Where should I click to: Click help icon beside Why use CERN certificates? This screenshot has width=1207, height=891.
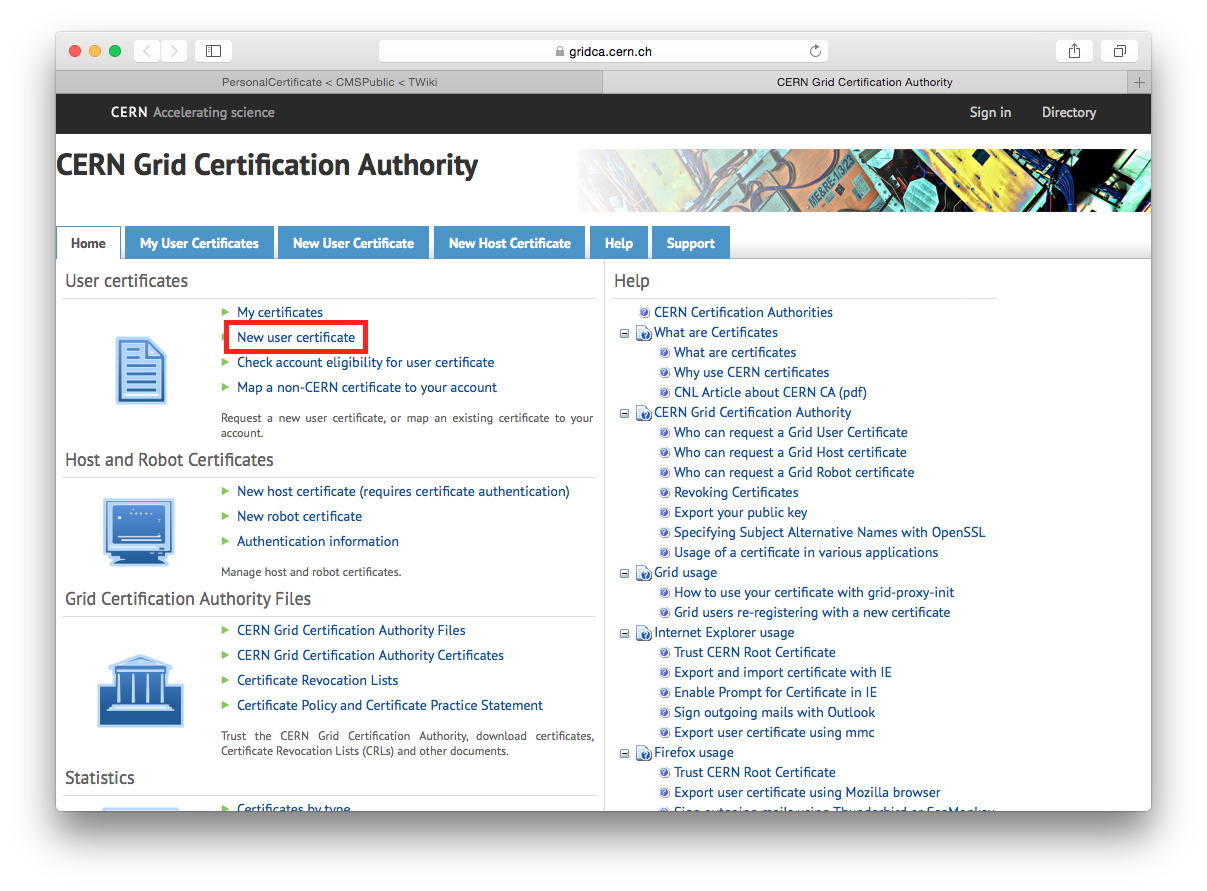click(665, 373)
